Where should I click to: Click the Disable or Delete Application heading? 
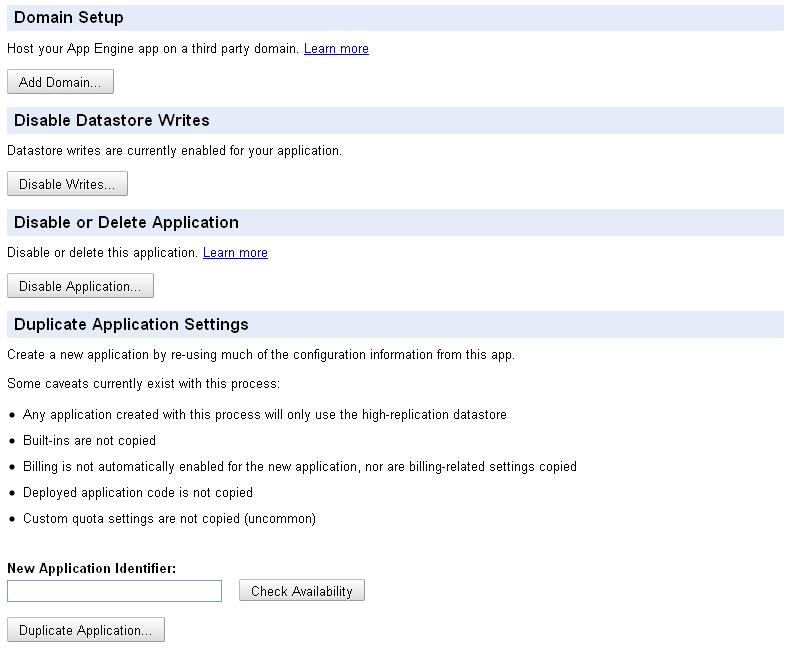pos(126,222)
